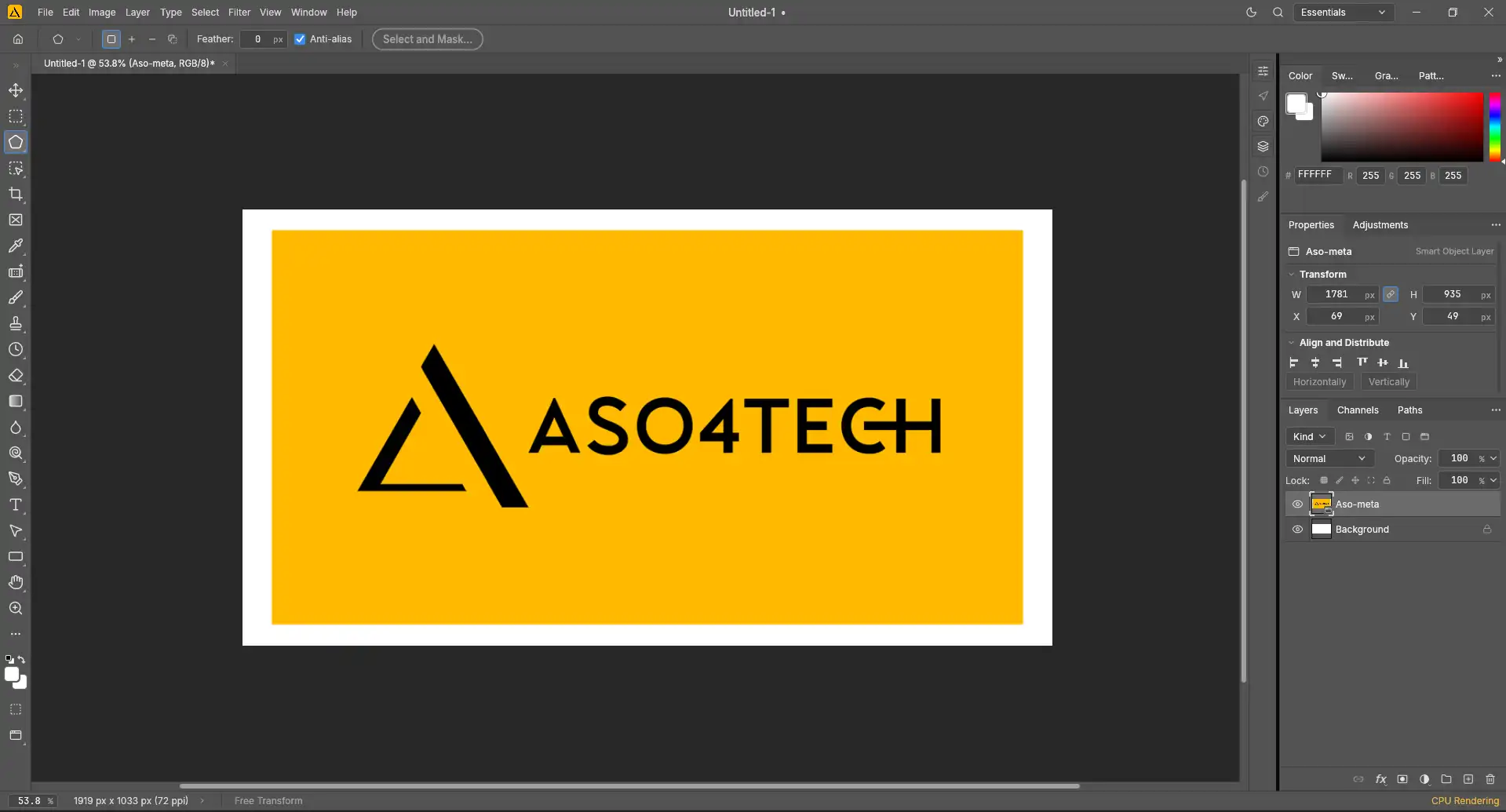Select the Gradient tool
The height and width of the screenshot is (812, 1506).
click(x=16, y=402)
